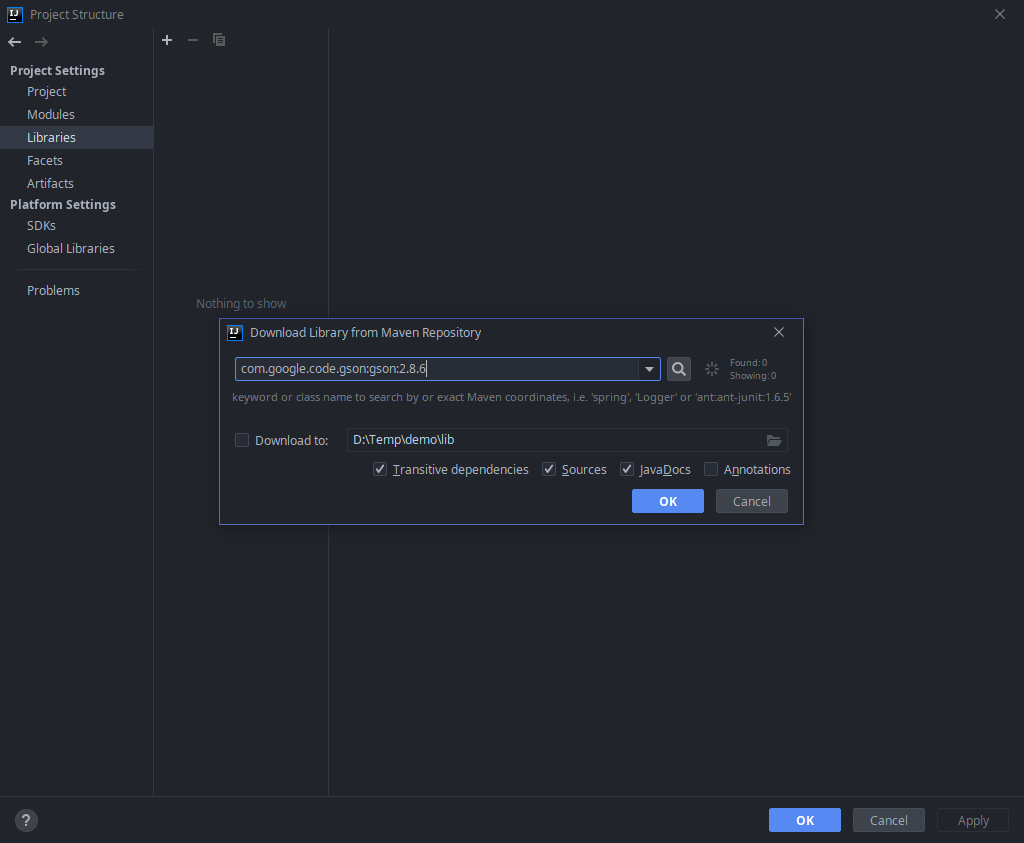The image size is (1024, 843).
Task: Expand the Maven coordinates dropdown arrow
Action: pyautogui.click(x=650, y=369)
